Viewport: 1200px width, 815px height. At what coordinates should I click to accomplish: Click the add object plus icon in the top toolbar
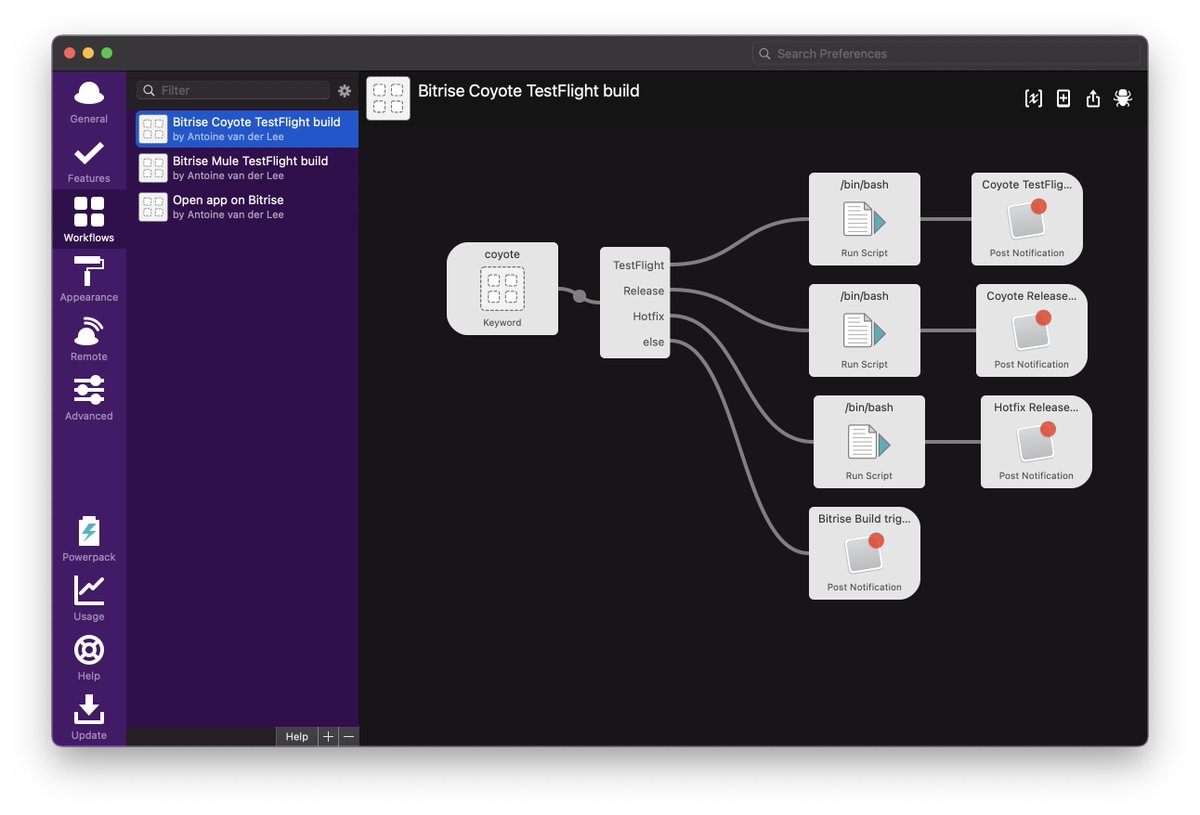tap(1063, 98)
